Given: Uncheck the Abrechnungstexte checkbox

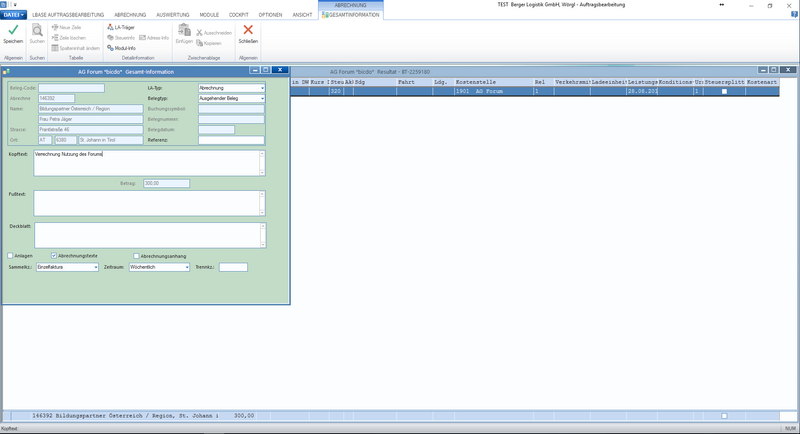Looking at the screenshot, I should [54, 256].
